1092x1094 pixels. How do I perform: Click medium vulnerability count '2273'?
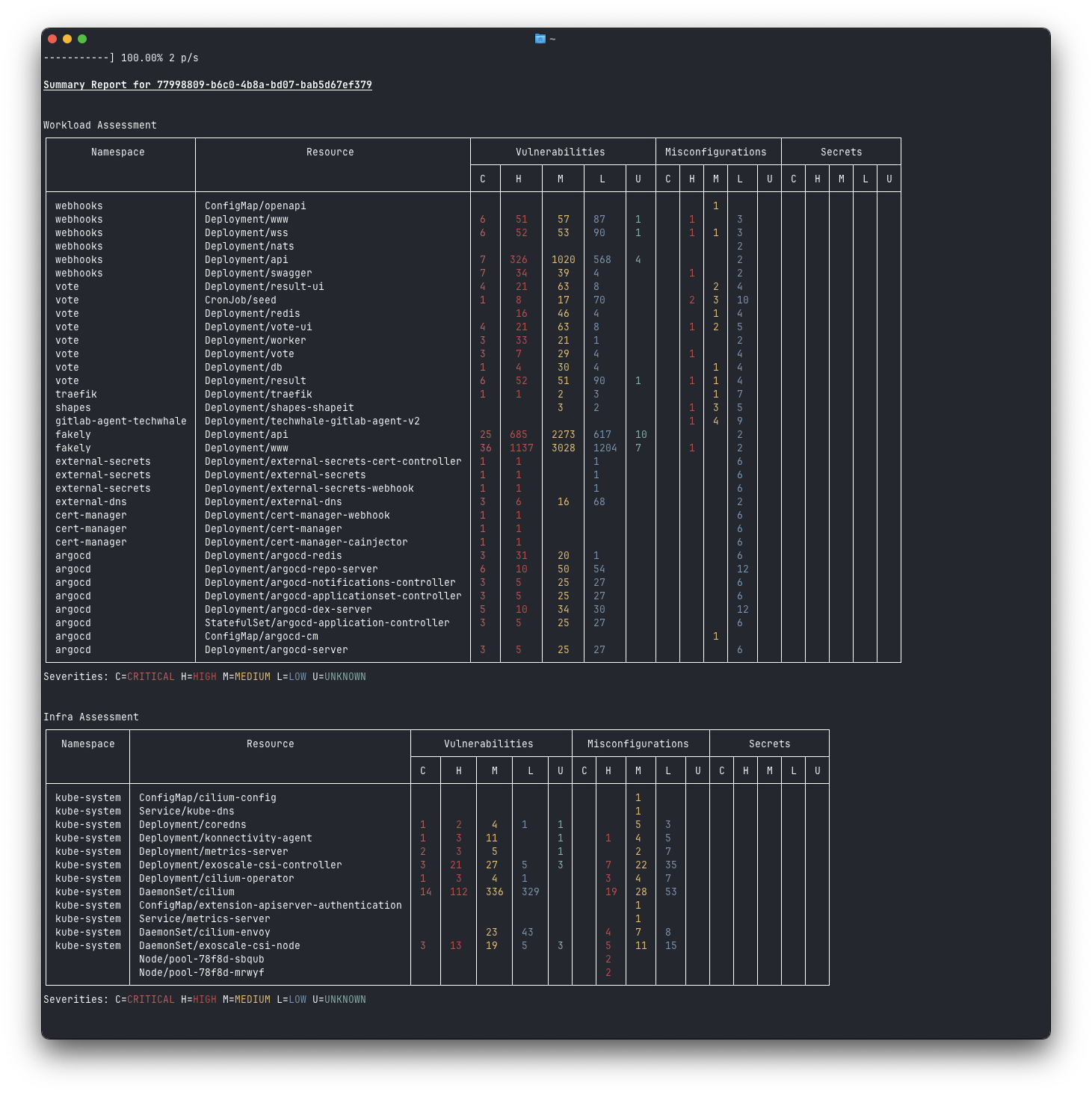(564, 435)
